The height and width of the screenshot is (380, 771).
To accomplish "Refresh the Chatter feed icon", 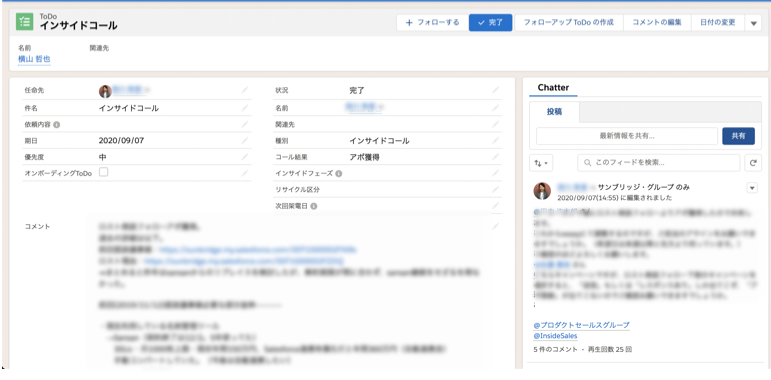I will 753,163.
